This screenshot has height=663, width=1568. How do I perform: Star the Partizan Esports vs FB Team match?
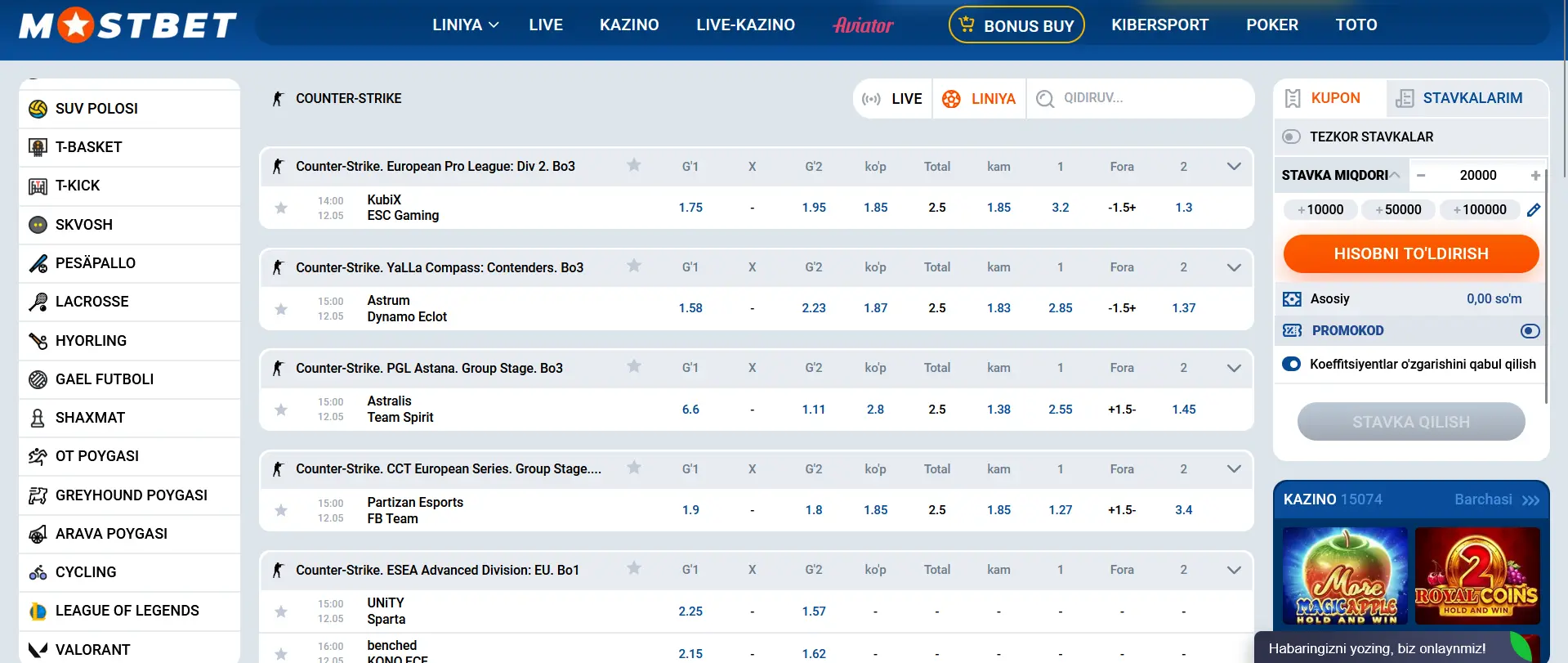click(281, 510)
